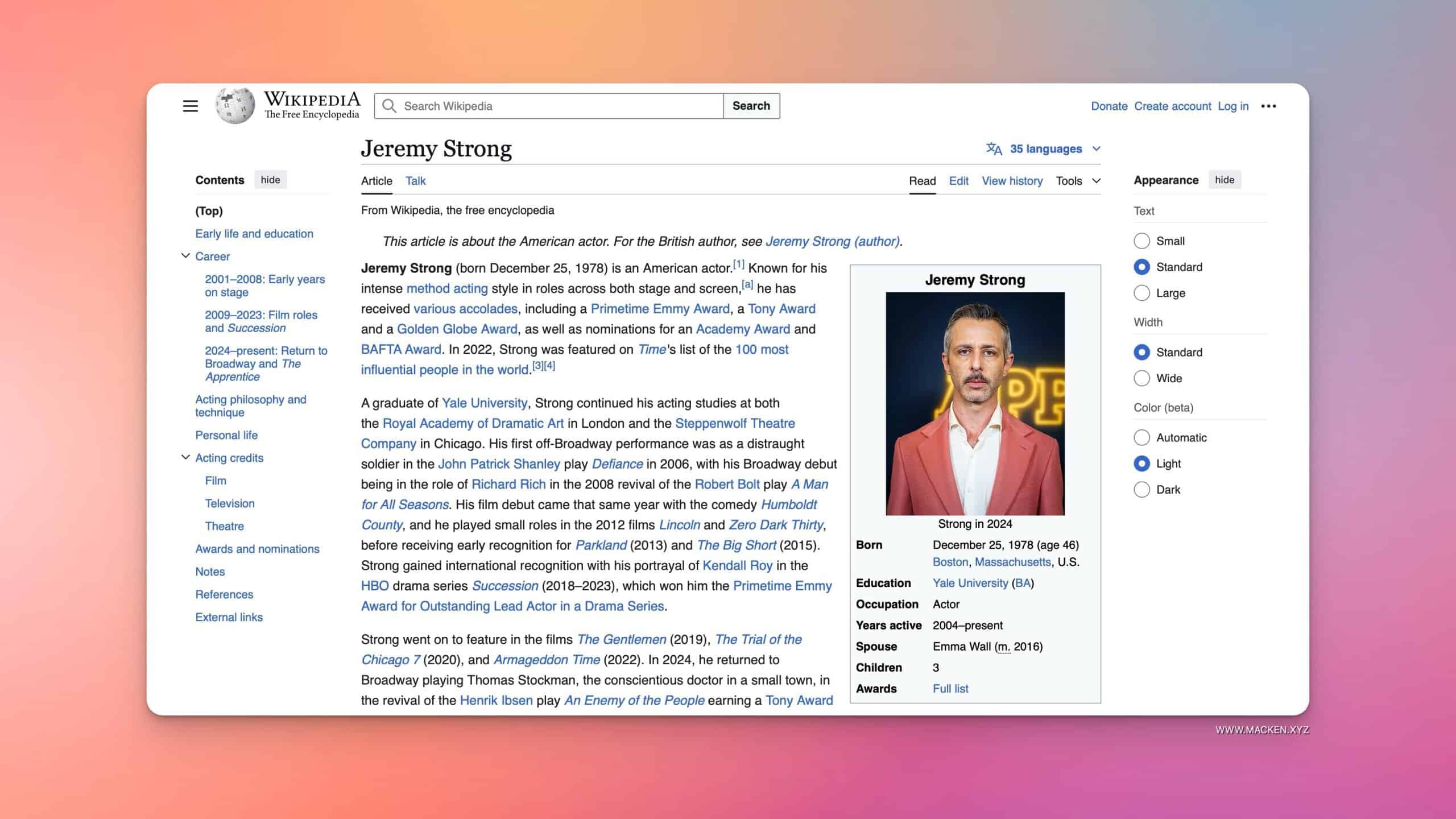Choose Automatic color mode
The height and width of the screenshot is (819, 1456).
pos(1141,438)
